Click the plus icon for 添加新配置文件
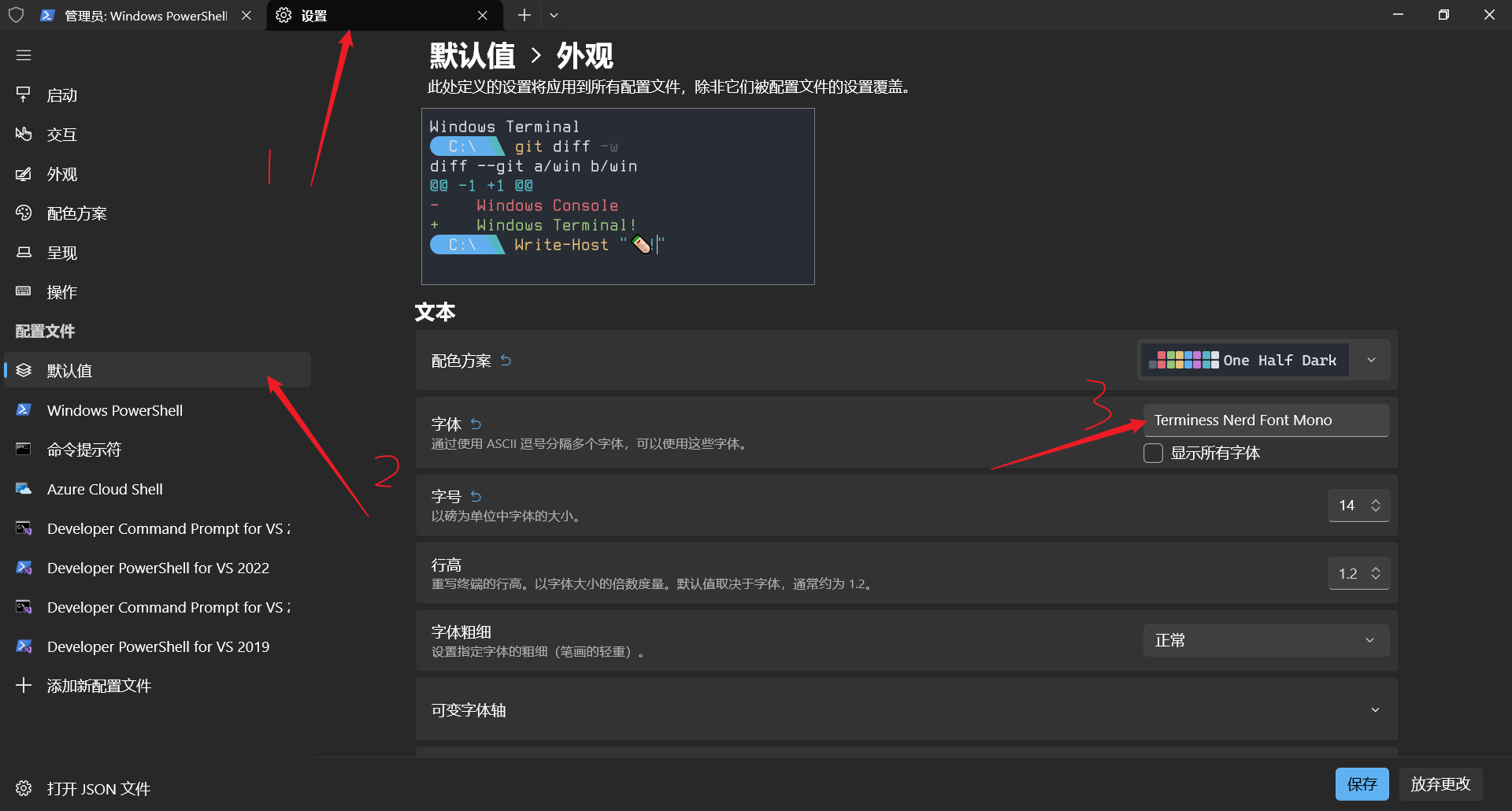 point(24,685)
